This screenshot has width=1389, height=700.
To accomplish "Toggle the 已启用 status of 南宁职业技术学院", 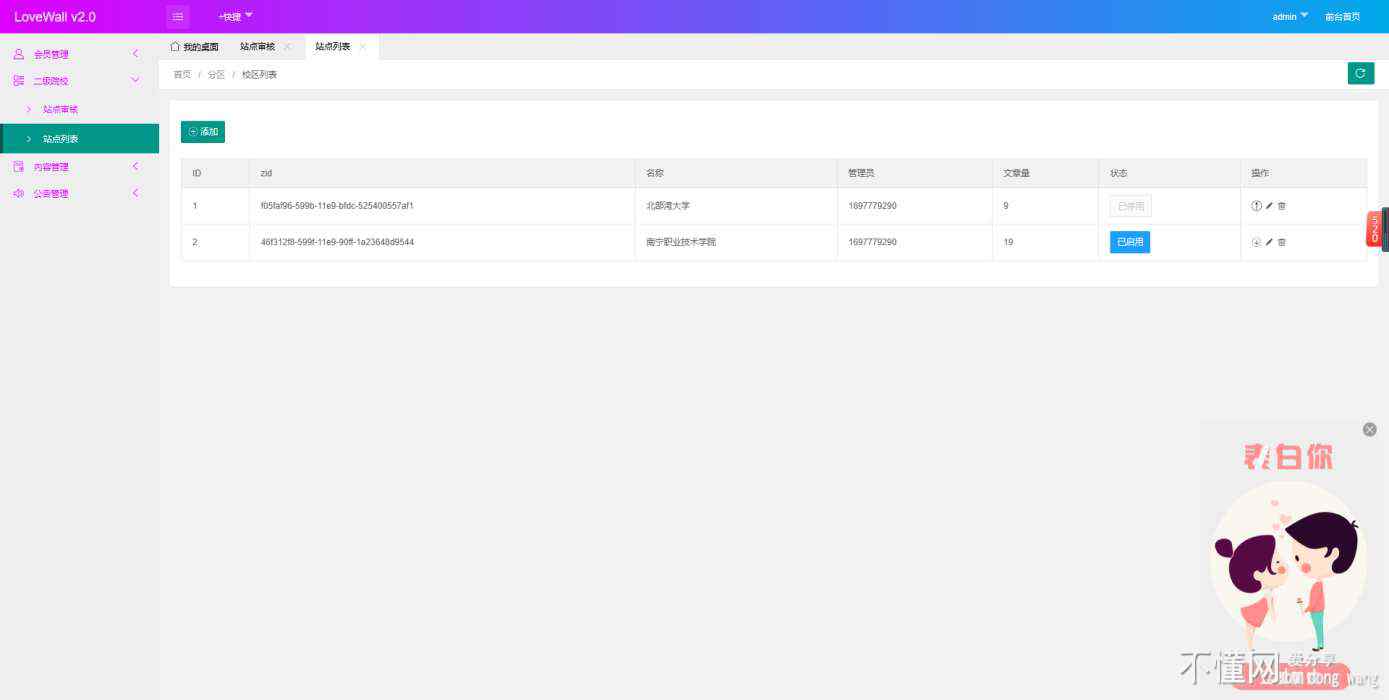I will [x=1130, y=242].
